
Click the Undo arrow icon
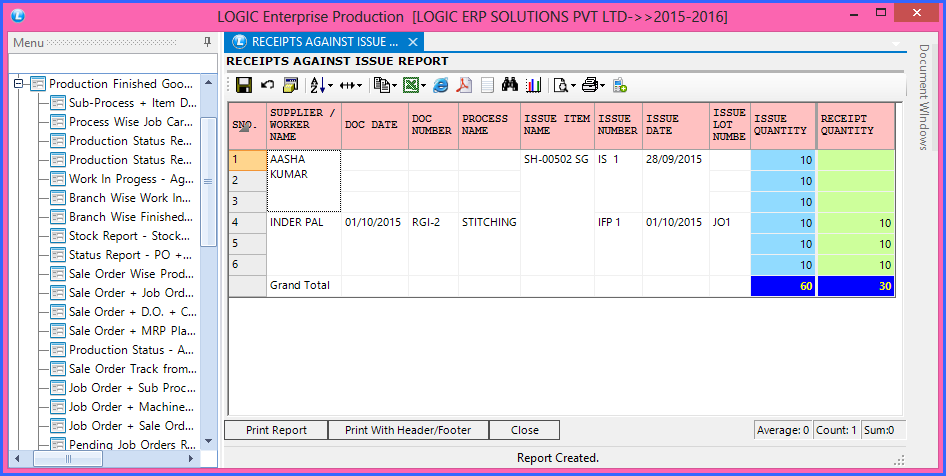(267, 85)
